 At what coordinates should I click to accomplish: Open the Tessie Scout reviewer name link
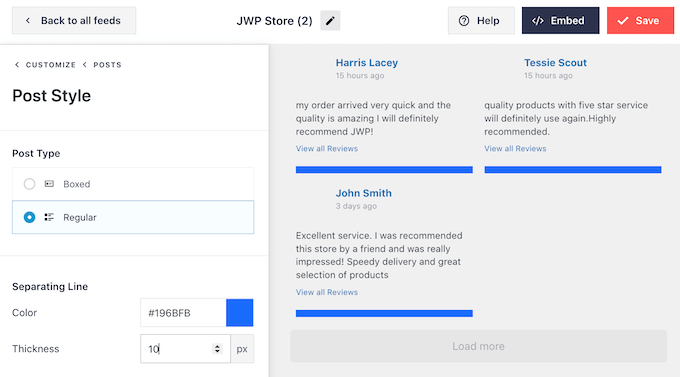pyautogui.click(x=555, y=62)
